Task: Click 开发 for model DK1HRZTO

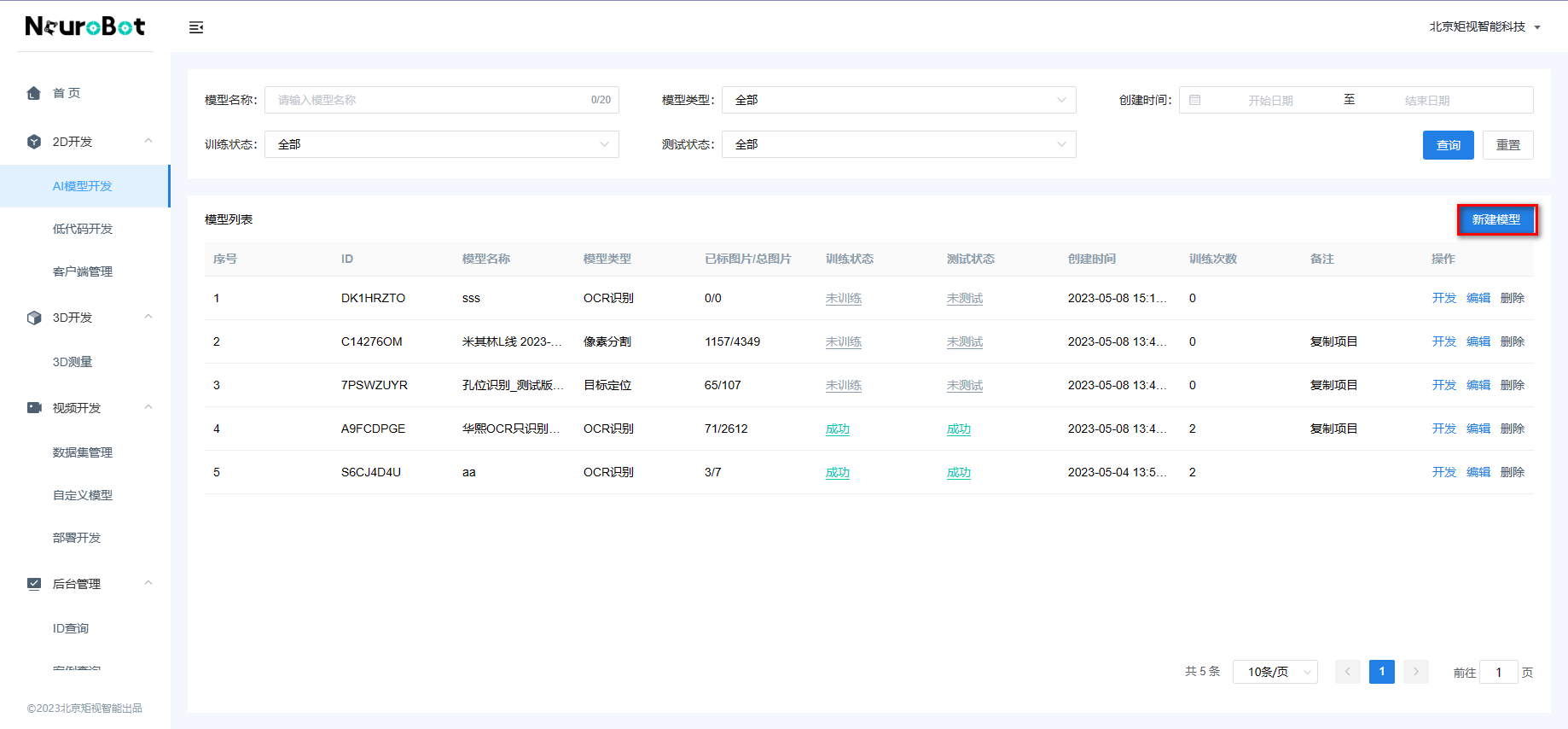Action: [1444, 298]
